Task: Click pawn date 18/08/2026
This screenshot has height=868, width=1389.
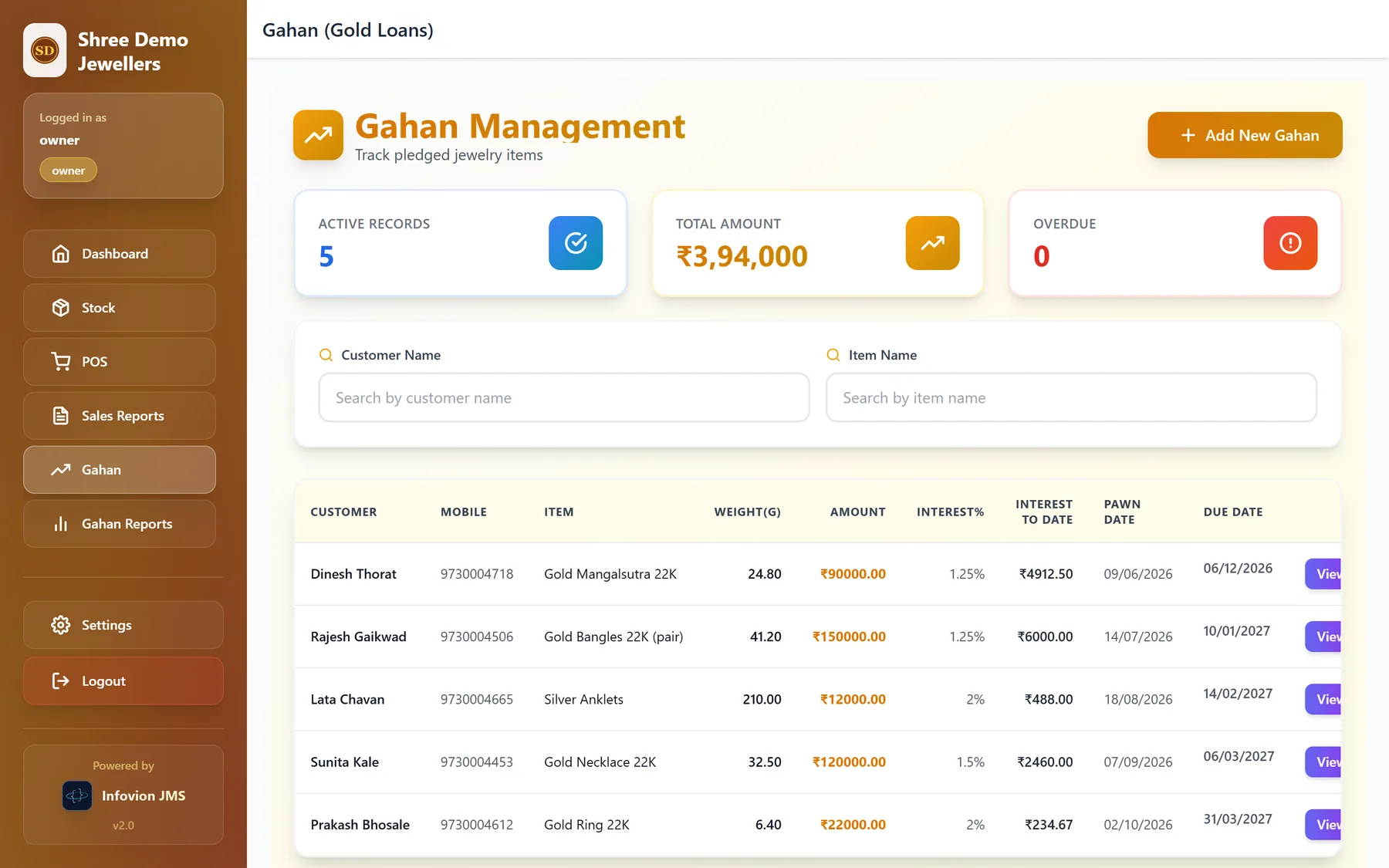Action: (x=1138, y=699)
